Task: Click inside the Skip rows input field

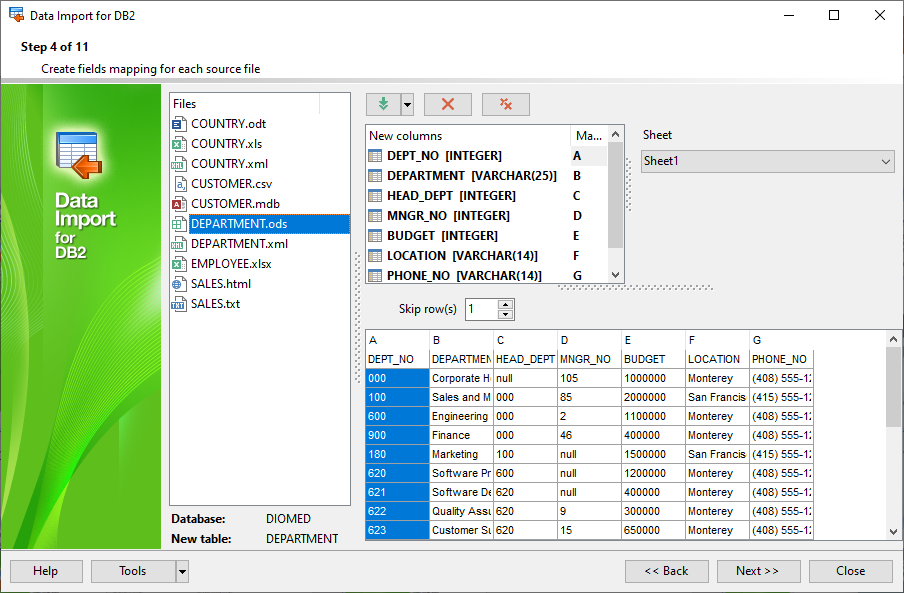Action: [x=480, y=310]
